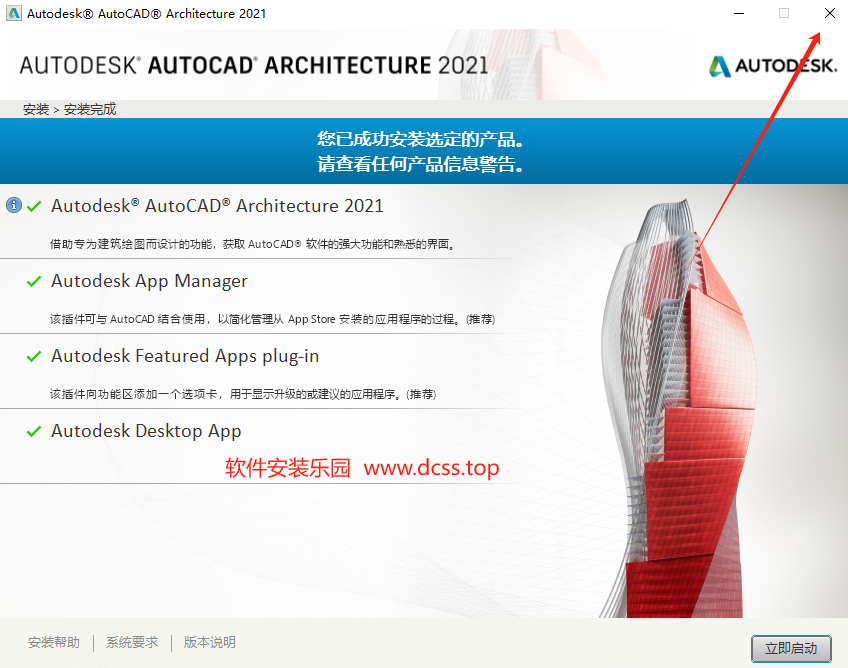Screen dimensions: 848x668
Task: Close the installer window
Action: click(x=830, y=13)
